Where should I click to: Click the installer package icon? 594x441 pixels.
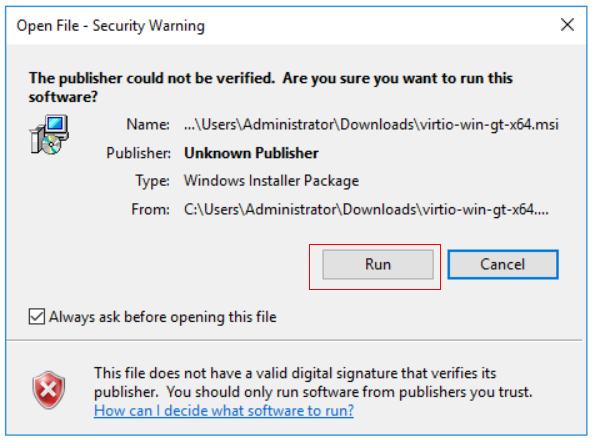click(49, 134)
